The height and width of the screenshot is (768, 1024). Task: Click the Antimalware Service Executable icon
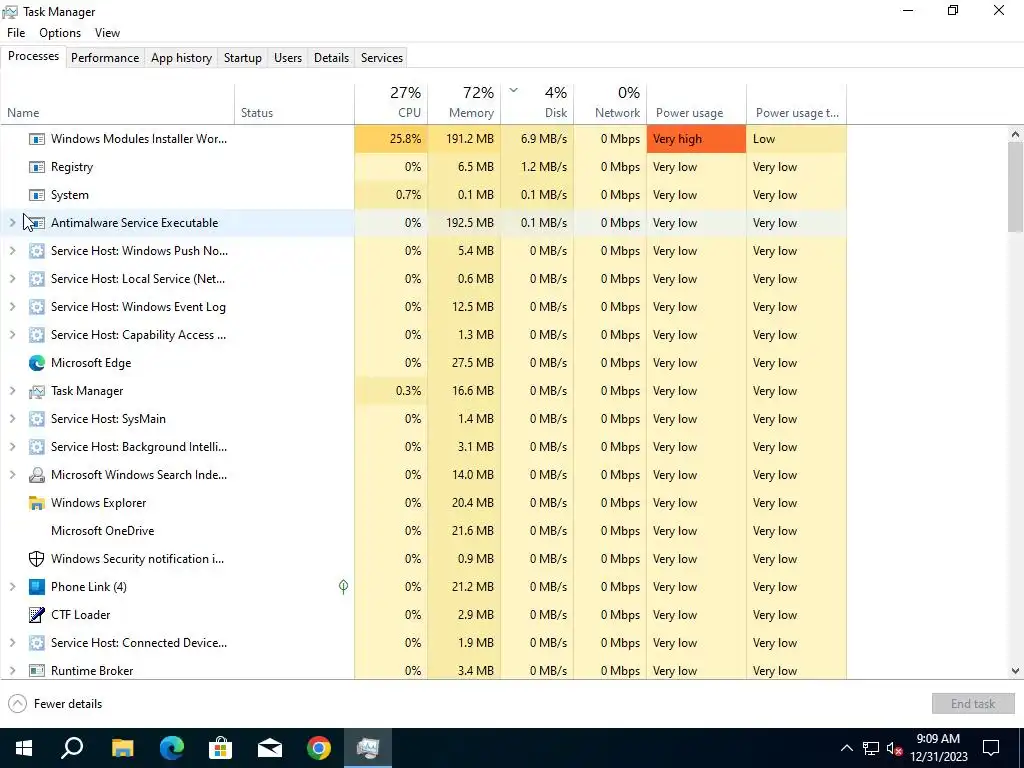pyautogui.click(x=37, y=223)
